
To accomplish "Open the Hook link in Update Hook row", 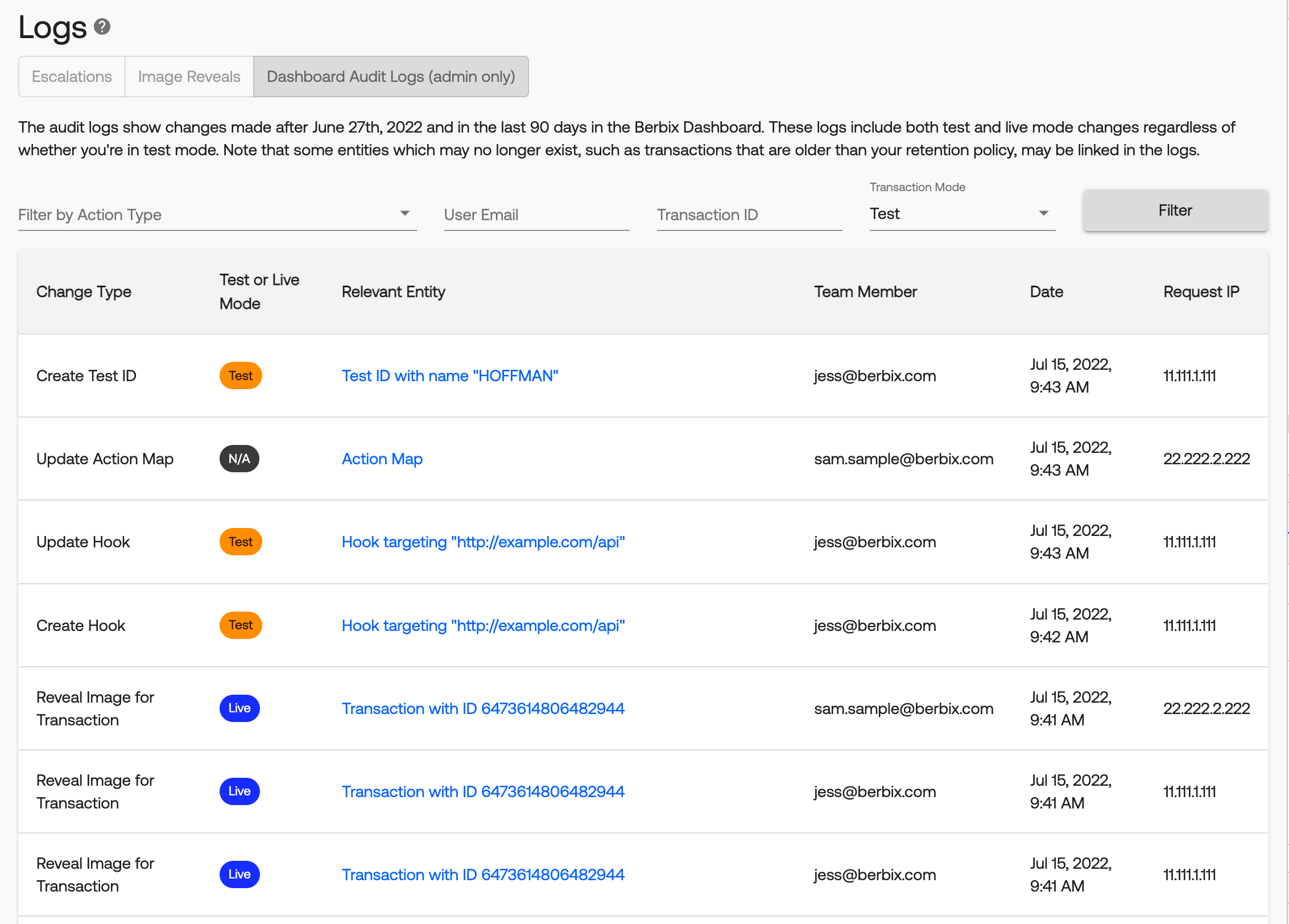I will click(483, 542).
